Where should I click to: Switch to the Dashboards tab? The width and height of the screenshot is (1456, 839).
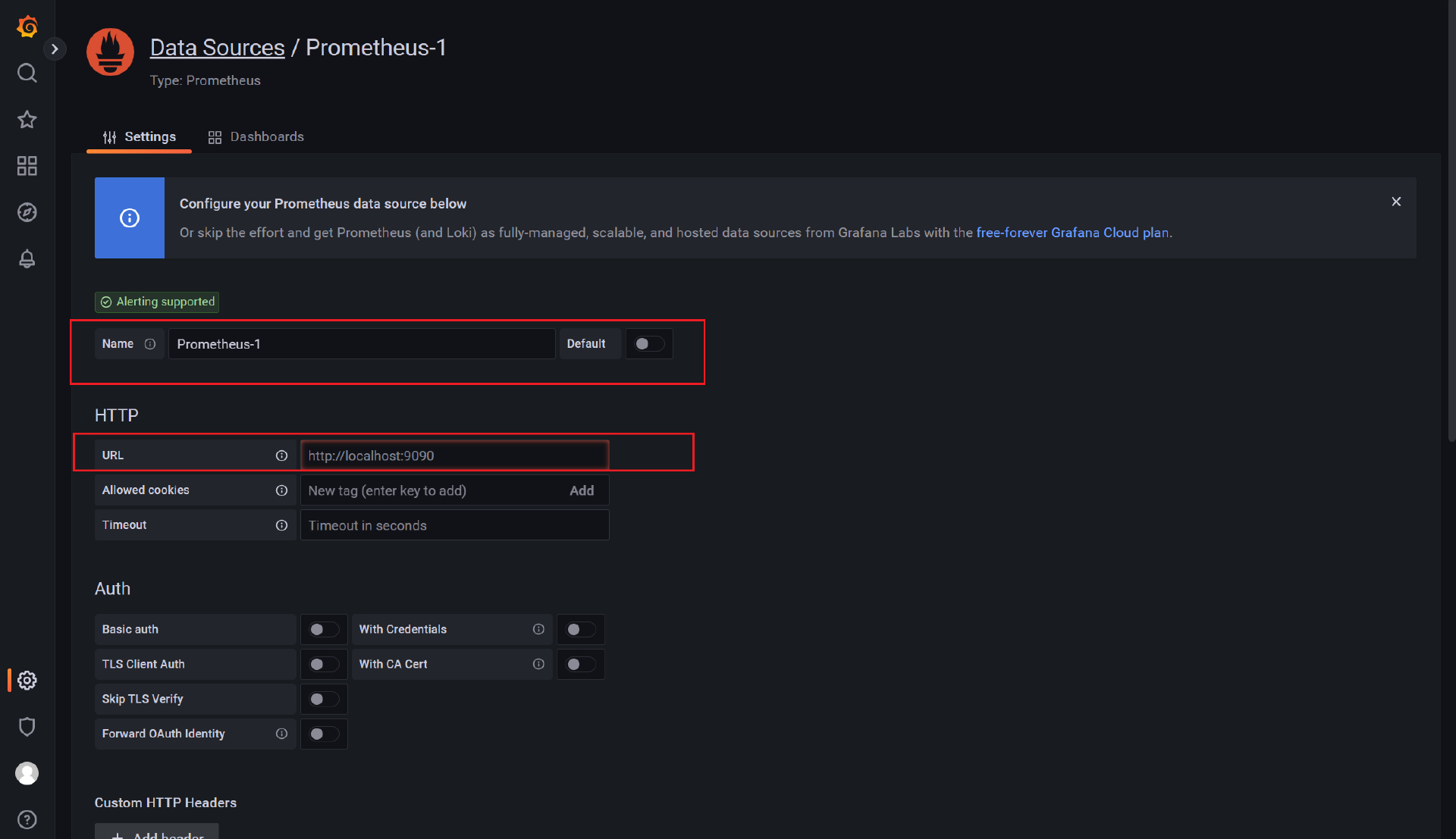click(x=256, y=137)
